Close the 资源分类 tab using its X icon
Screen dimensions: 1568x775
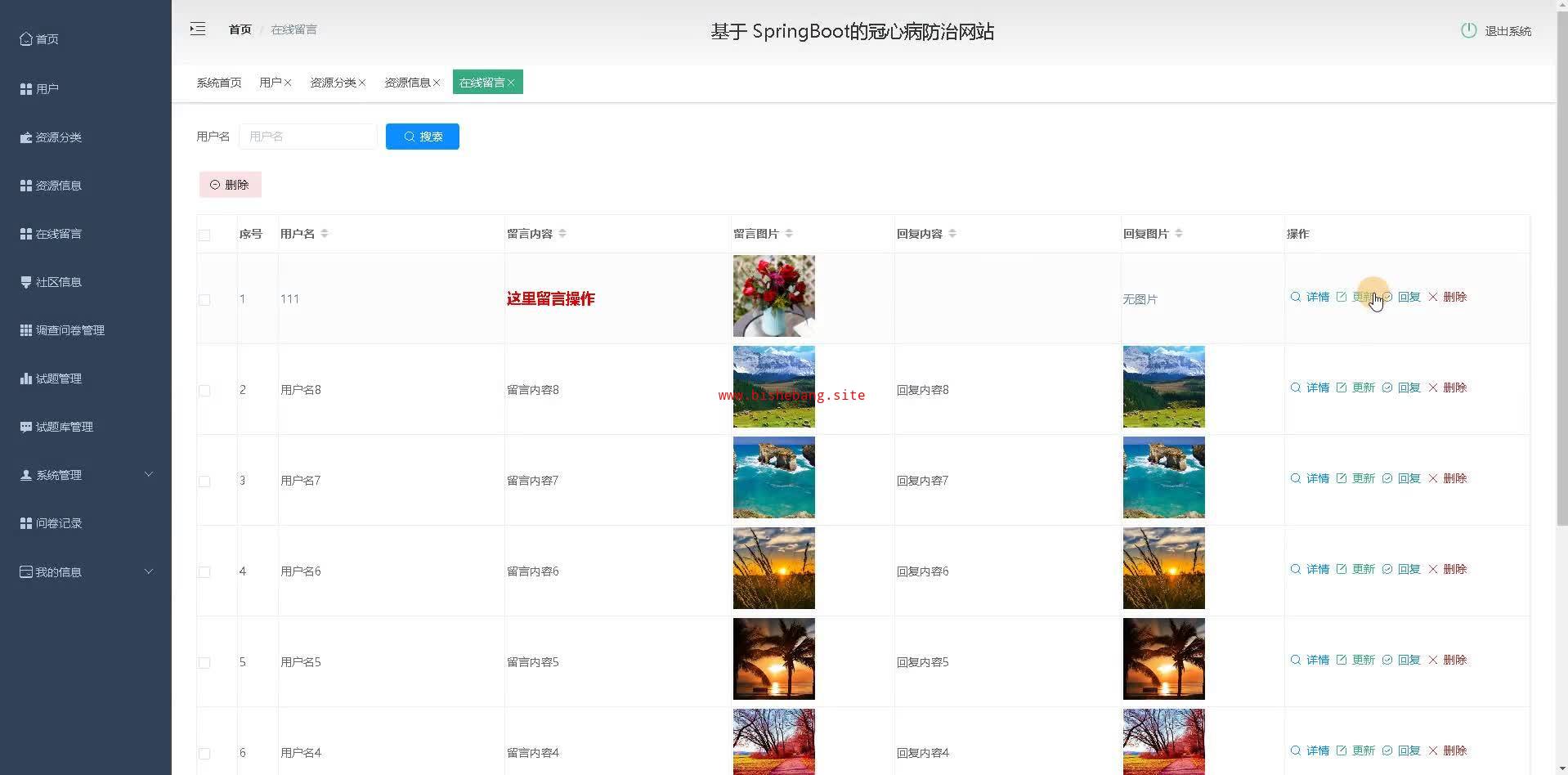[362, 83]
